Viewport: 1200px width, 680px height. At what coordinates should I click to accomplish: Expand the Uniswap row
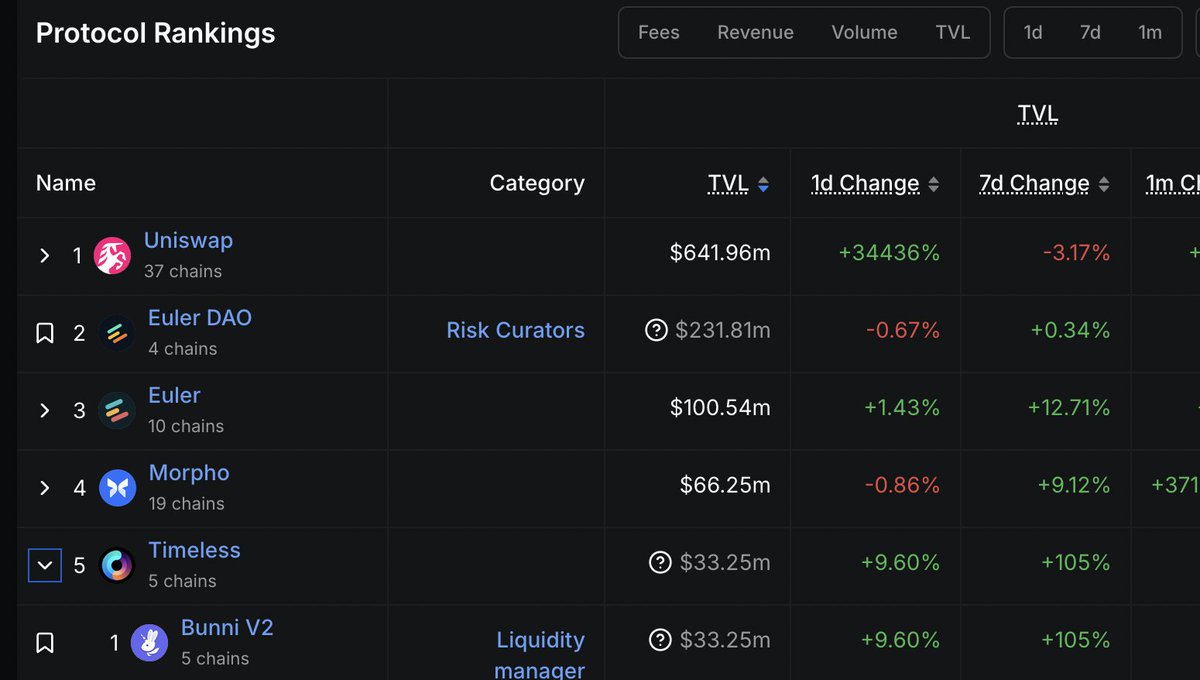point(45,256)
